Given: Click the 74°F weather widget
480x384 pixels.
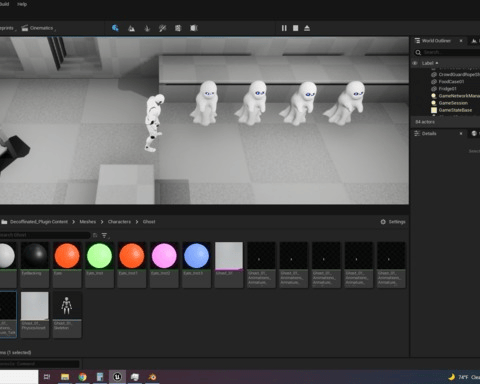Looking at the screenshot, I should [x=464, y=377].
